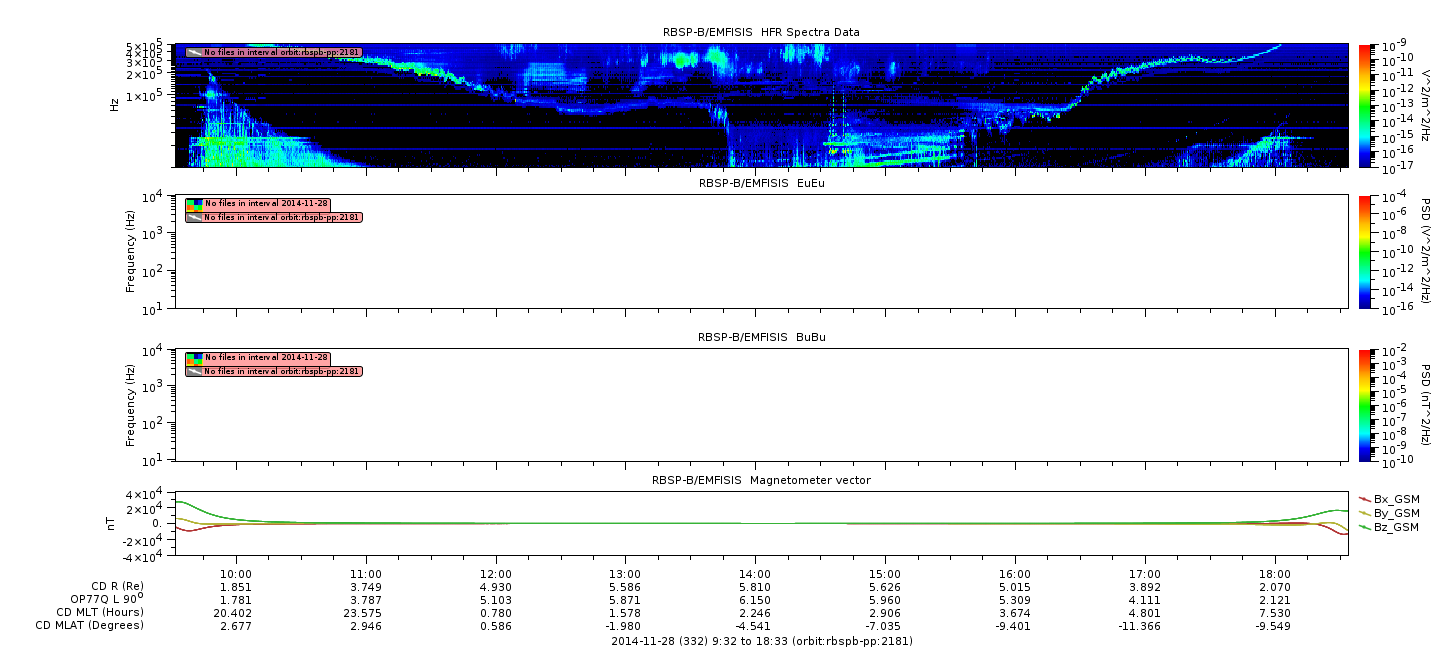
Task: Click spectrogram icon in BuBu 2014-11-28 message
Action: (194, 358)
